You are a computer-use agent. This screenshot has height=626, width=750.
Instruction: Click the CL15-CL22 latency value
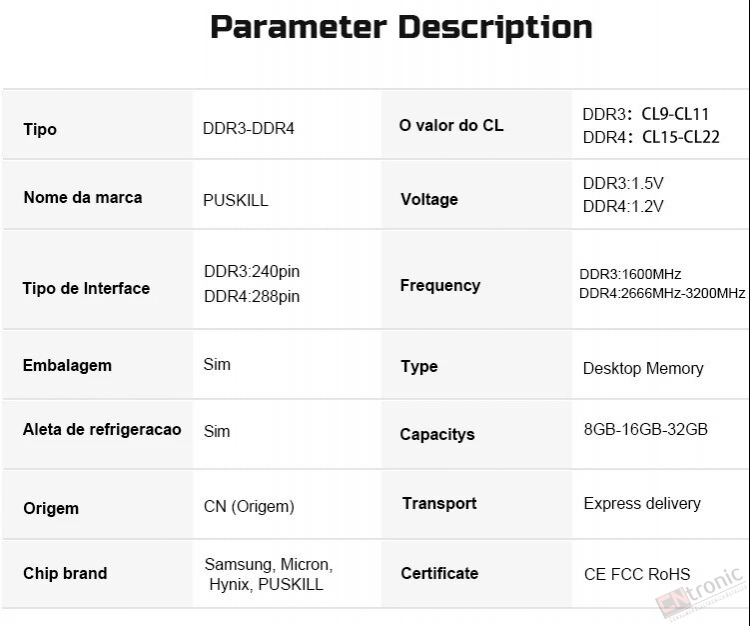click(681, 137)
